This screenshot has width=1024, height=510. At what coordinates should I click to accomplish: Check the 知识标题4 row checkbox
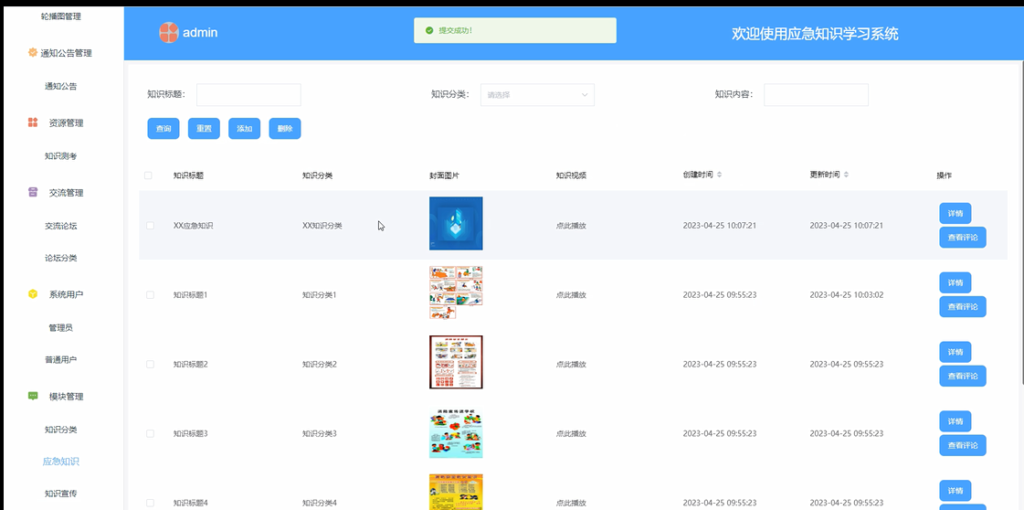pyautogui.click(x=150, y=502)
